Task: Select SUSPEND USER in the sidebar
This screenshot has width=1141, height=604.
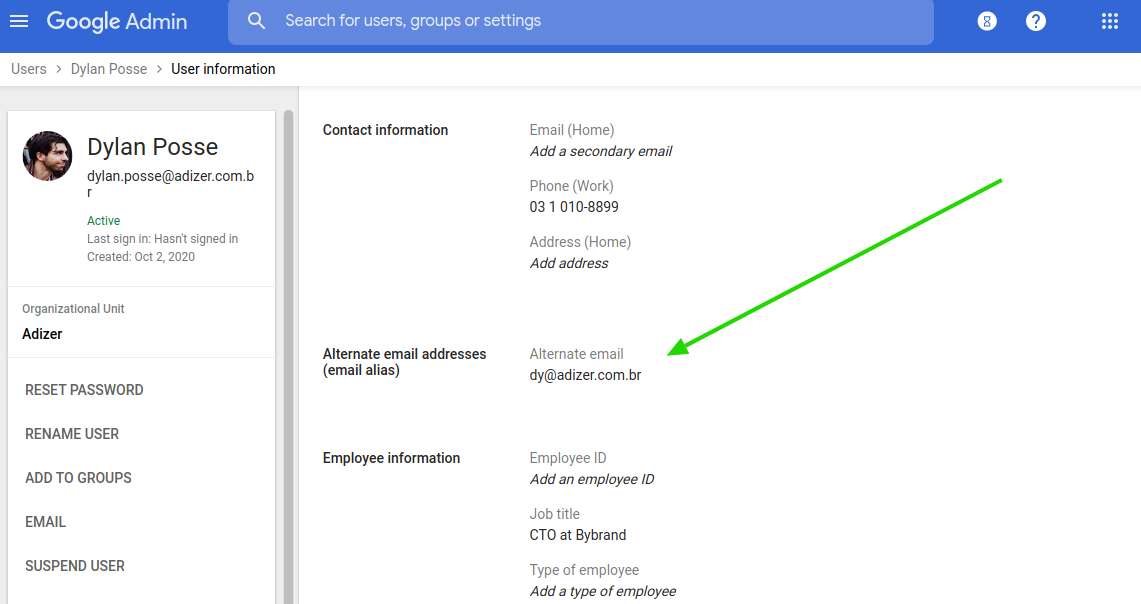Action: coord(74,565)
